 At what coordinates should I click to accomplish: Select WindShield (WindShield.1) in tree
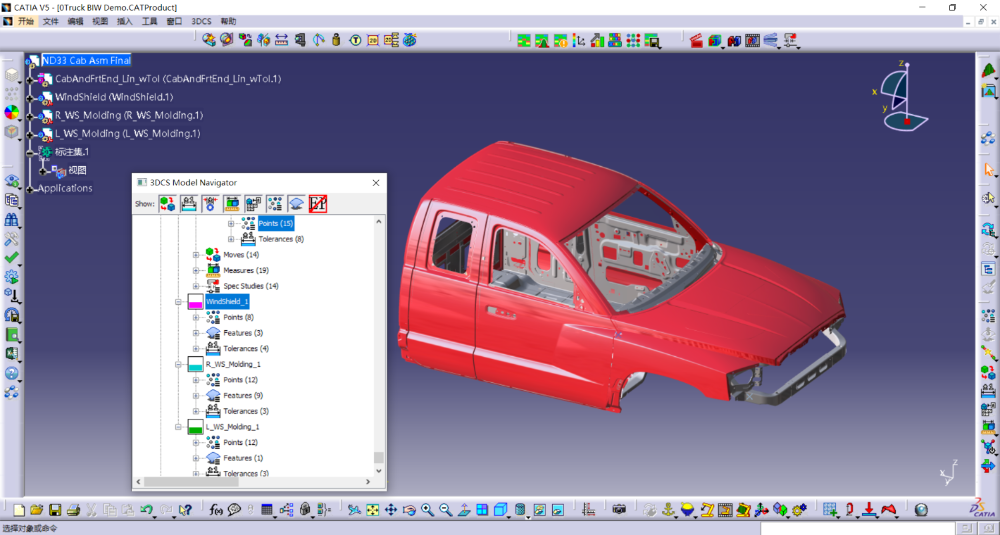click(114, 97)
